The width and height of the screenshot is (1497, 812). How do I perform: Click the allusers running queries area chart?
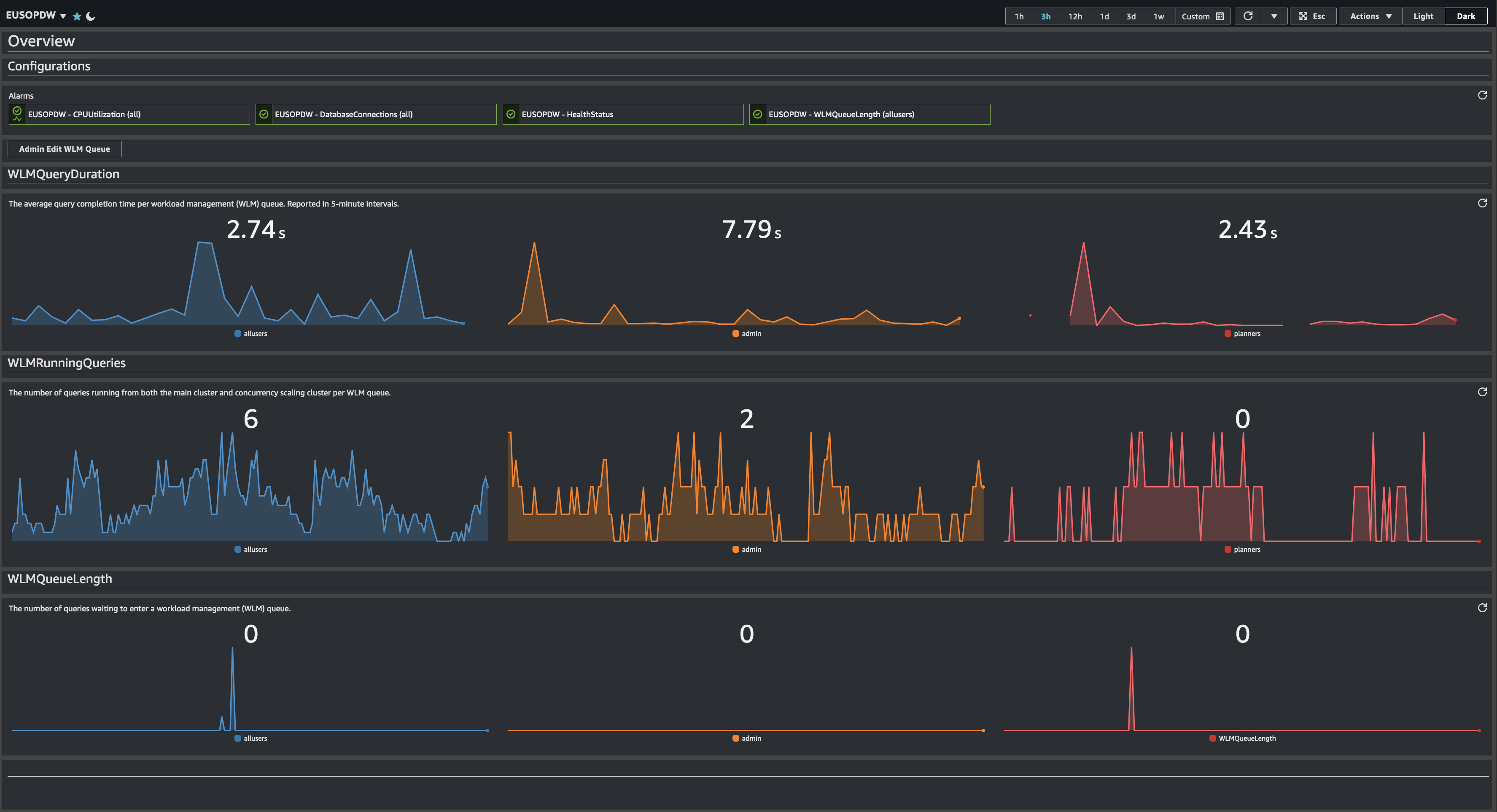click(250, 487)
